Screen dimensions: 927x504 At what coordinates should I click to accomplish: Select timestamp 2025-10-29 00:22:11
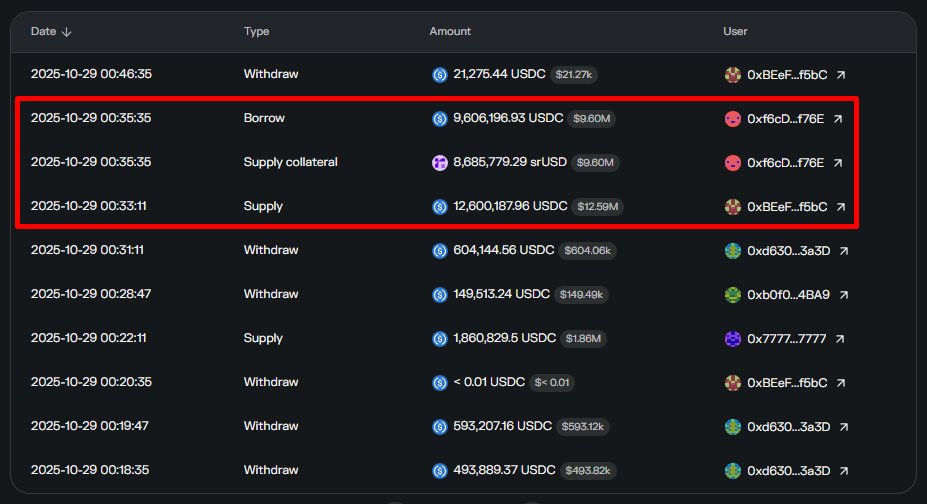tap(89, 338)
